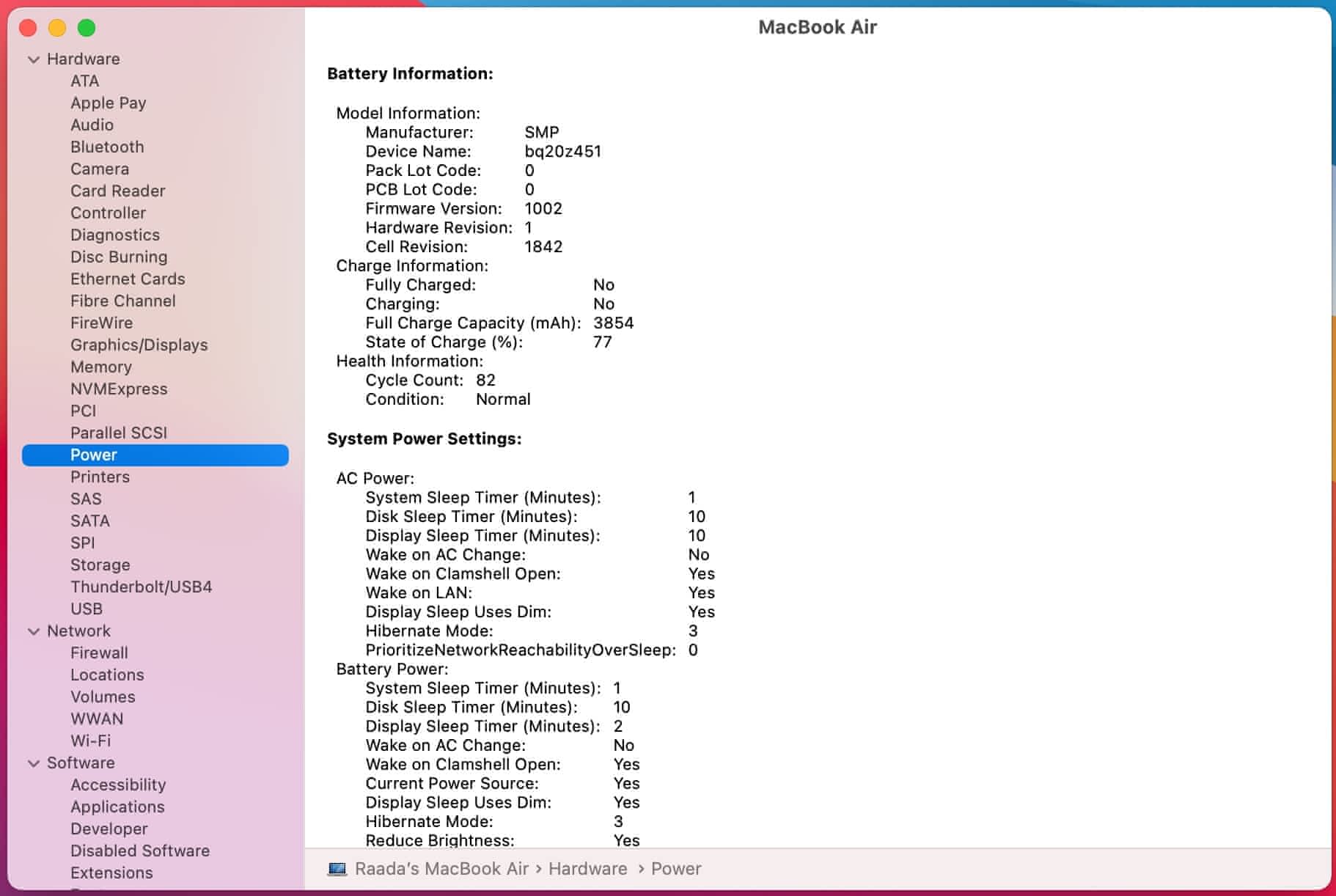1336x896 pixels.
Task: Select the highlighted Power item
Action: click(155, 455)
